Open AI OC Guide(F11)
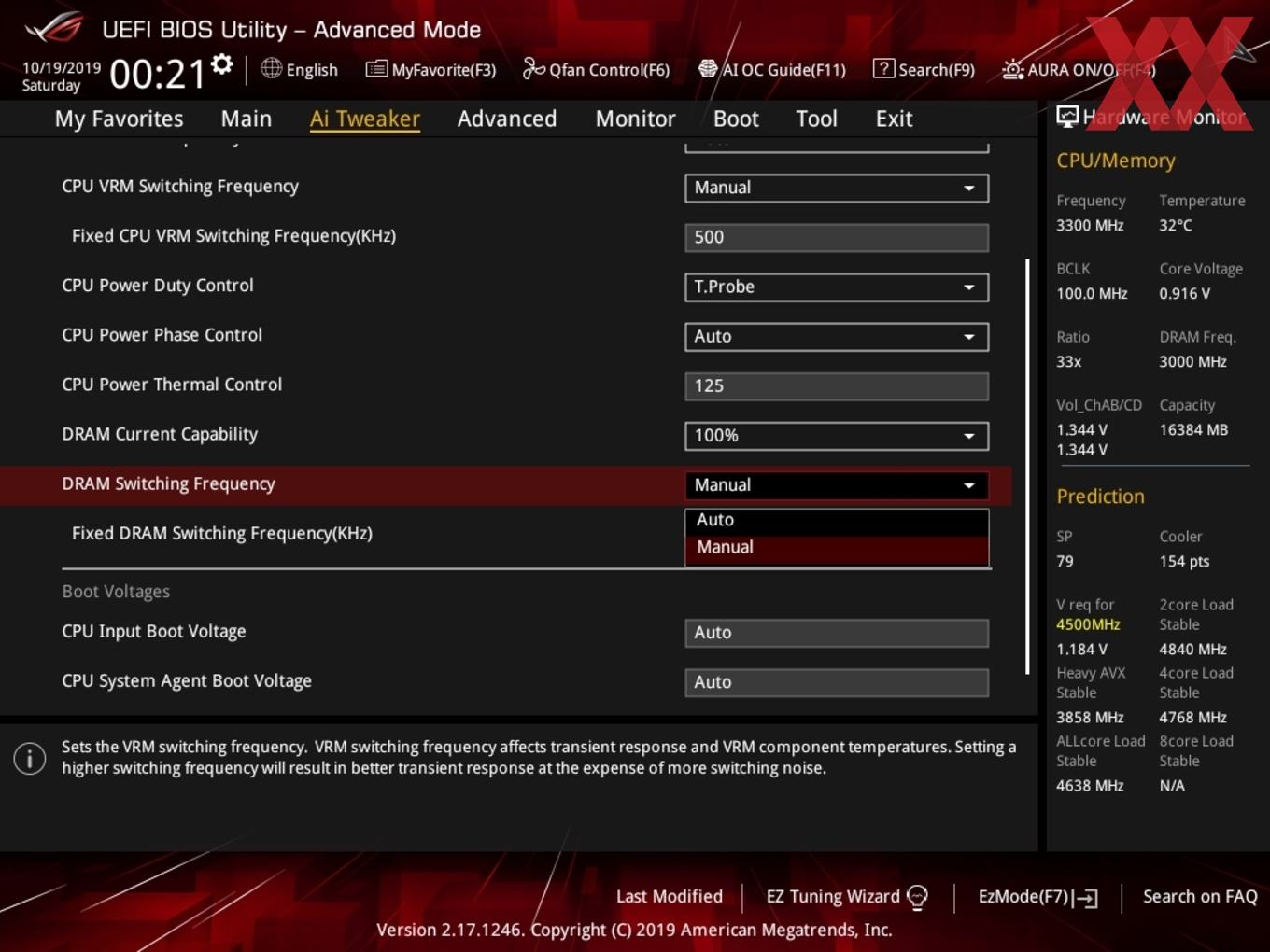This screenshot has width=1270, height=952. pos(772,70)
